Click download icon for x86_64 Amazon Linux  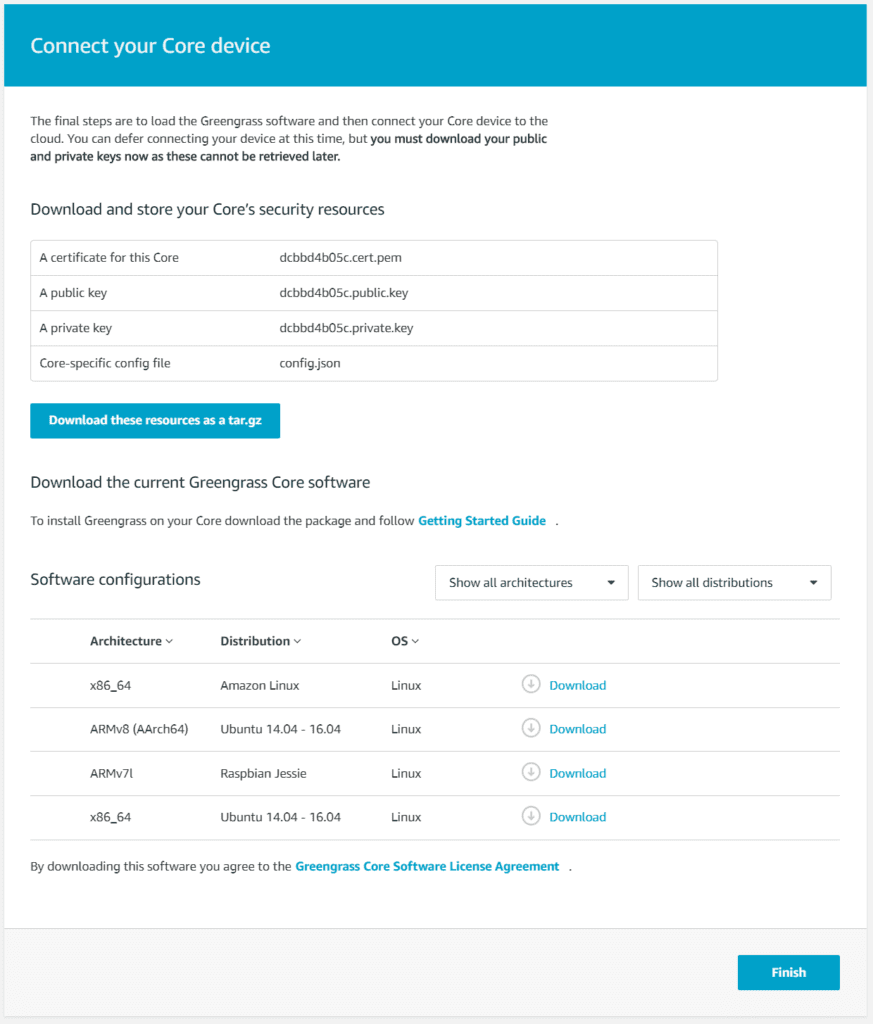(531, 684)
